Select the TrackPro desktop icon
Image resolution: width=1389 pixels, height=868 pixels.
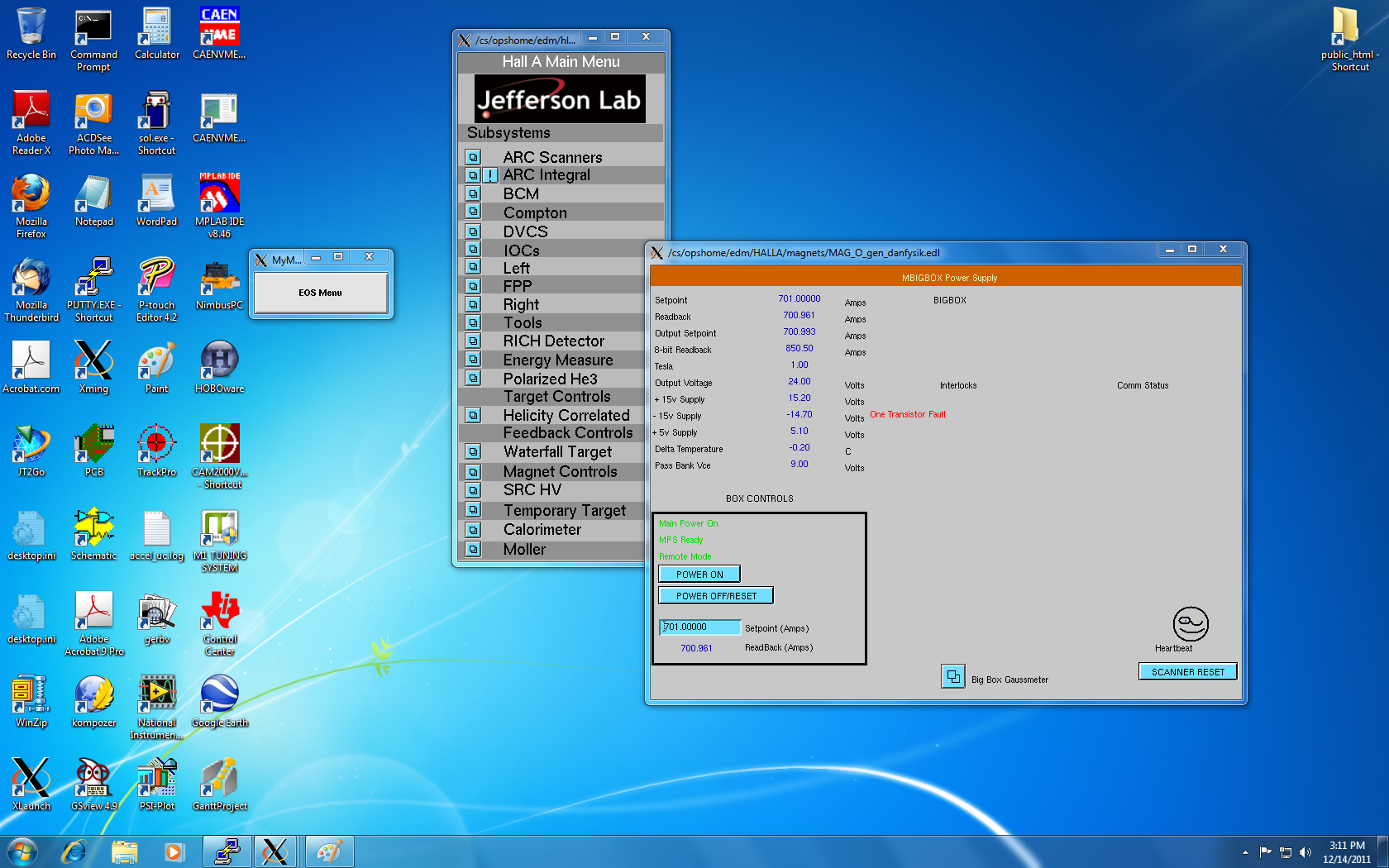click(x=156, y=451)
